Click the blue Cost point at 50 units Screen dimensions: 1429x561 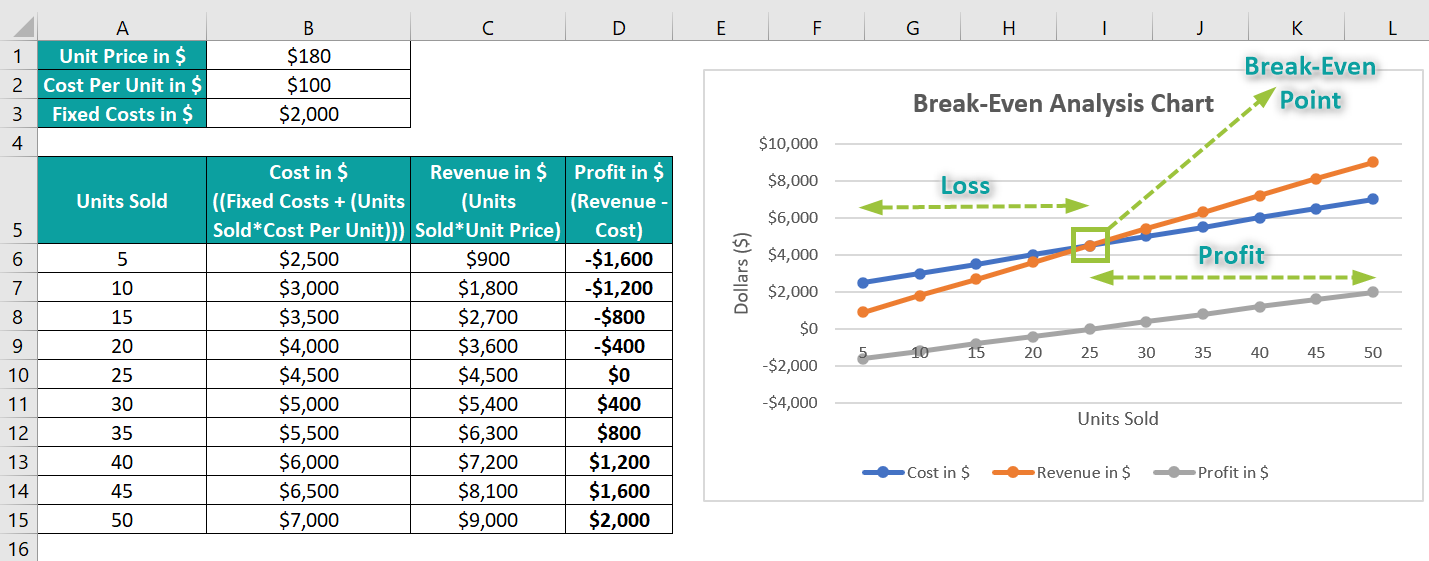point(1373,199)
